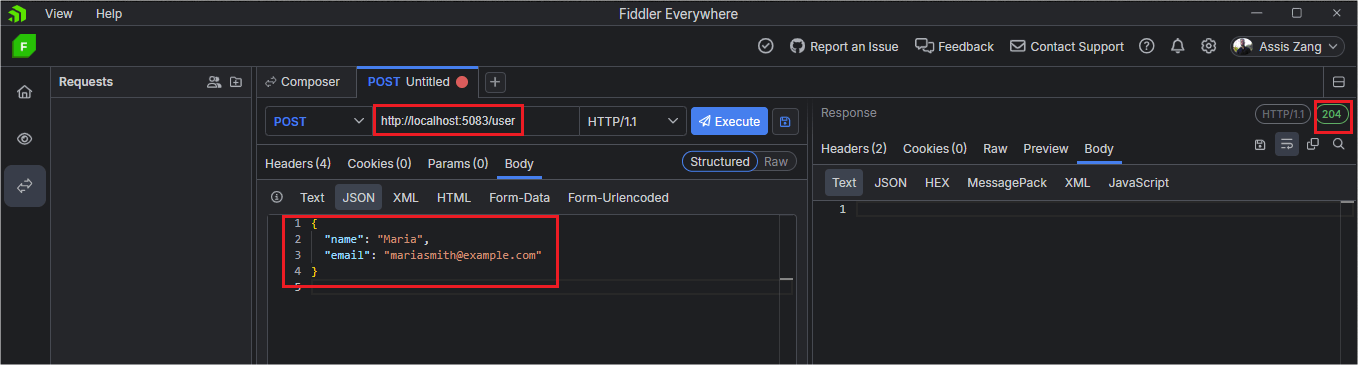Select Form-Data body format
1358x365 pixels.
click(519, 197)
